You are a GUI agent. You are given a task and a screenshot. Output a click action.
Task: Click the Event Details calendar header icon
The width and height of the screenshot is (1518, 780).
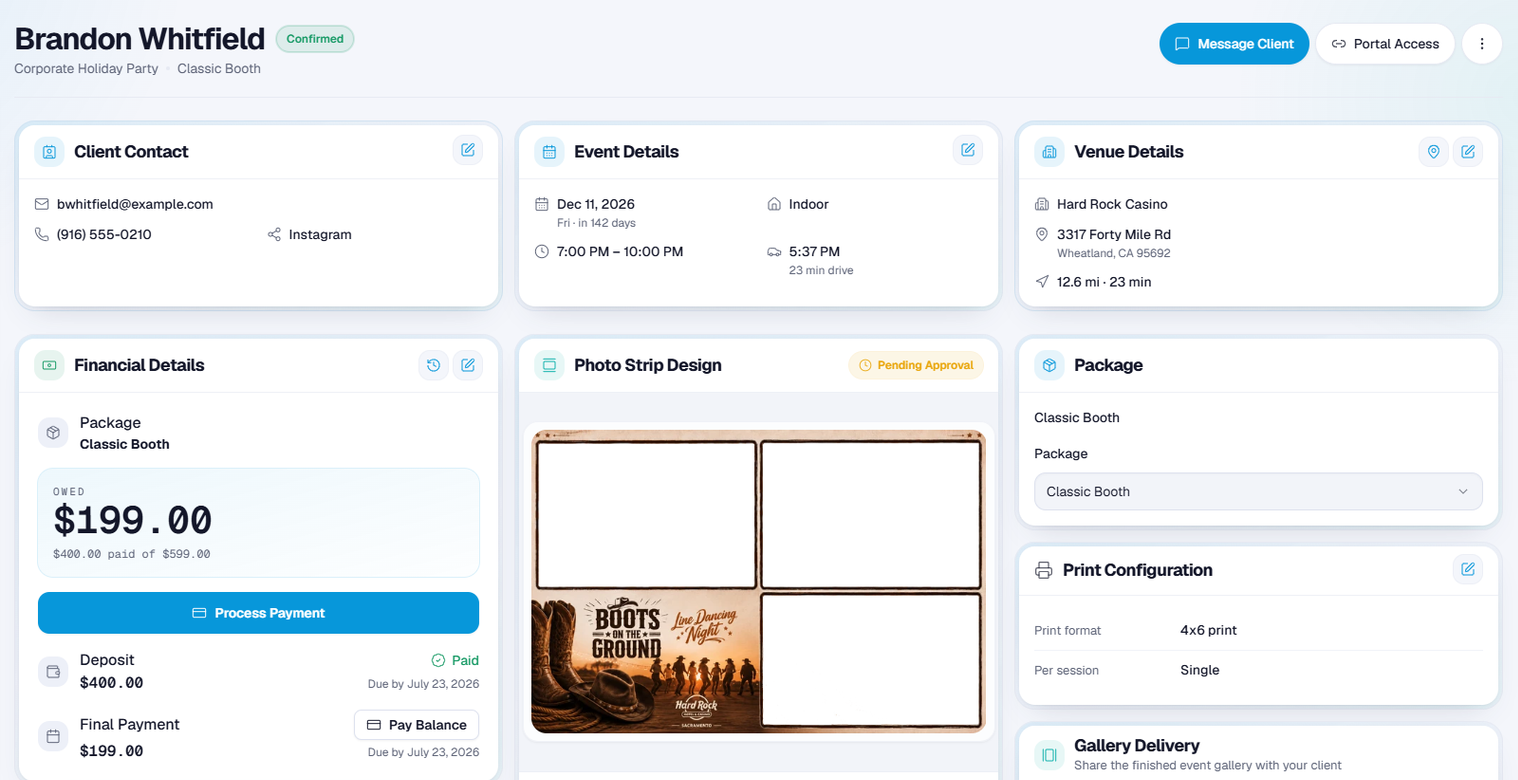pos(549,152)
